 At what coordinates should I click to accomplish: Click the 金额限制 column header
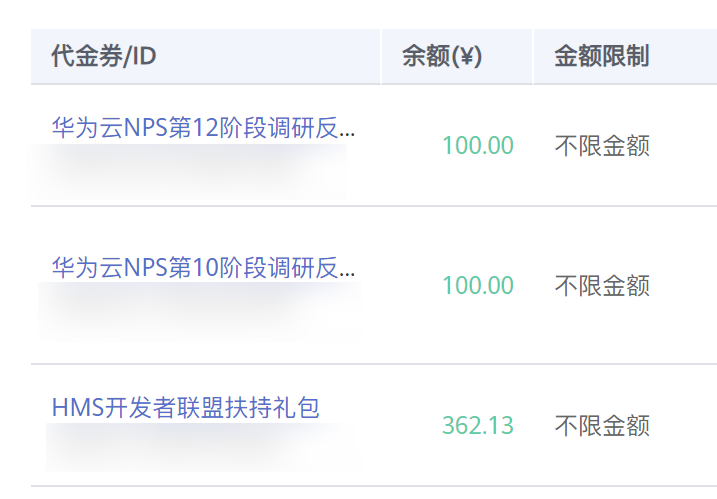click(x=602, y=56)
